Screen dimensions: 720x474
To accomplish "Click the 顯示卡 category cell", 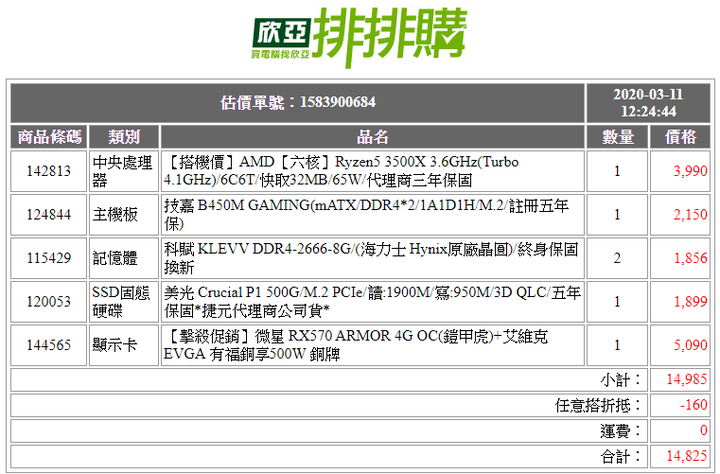I will pyautogui.click(x=124, y=345).
